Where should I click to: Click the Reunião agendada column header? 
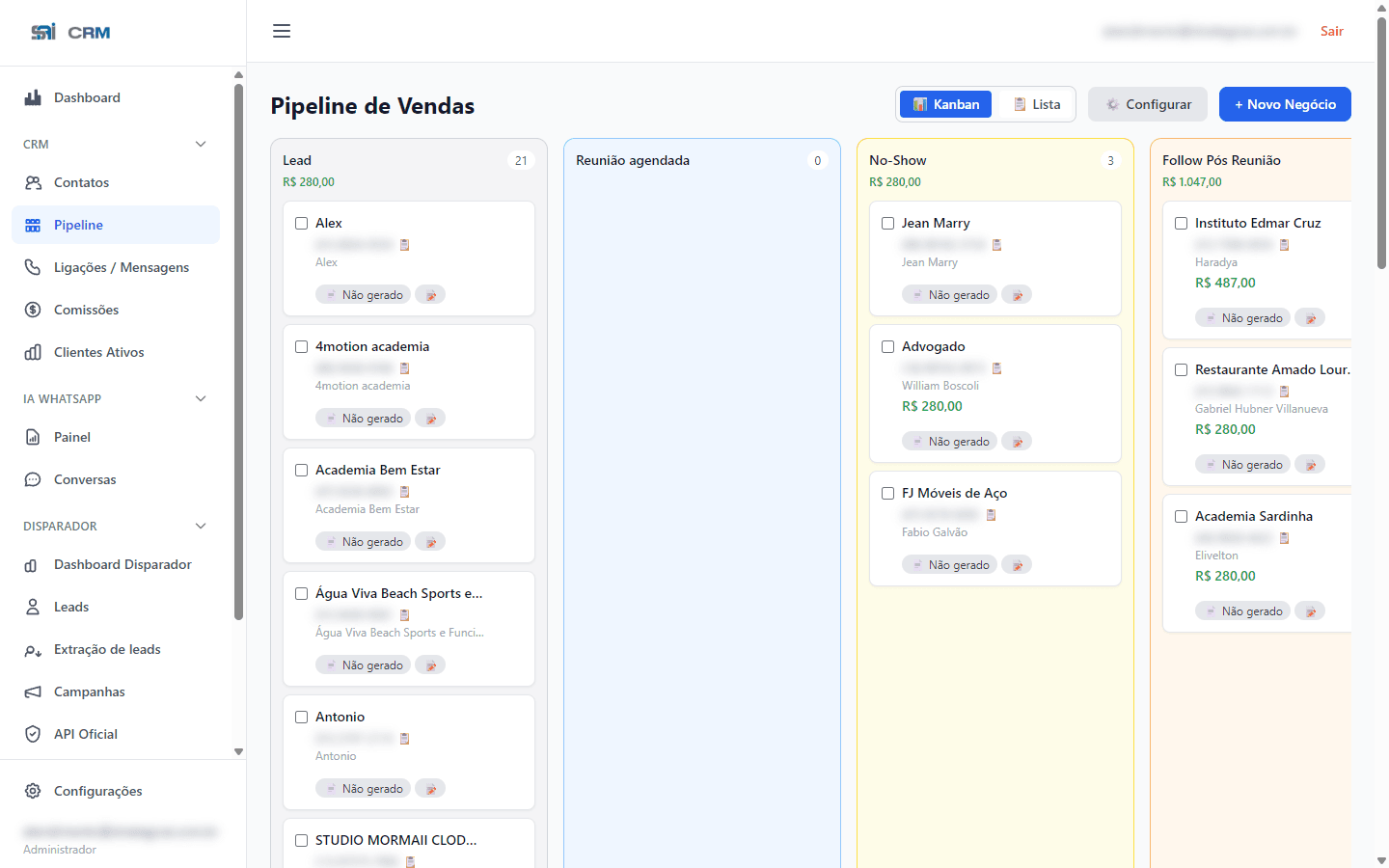[x=633, y=160]
